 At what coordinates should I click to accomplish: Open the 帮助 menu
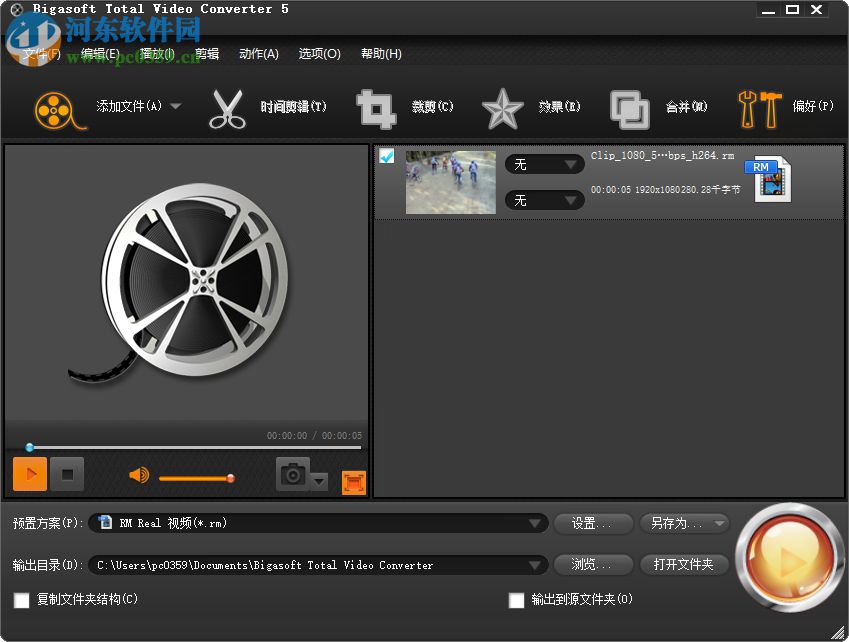point(380,53)
